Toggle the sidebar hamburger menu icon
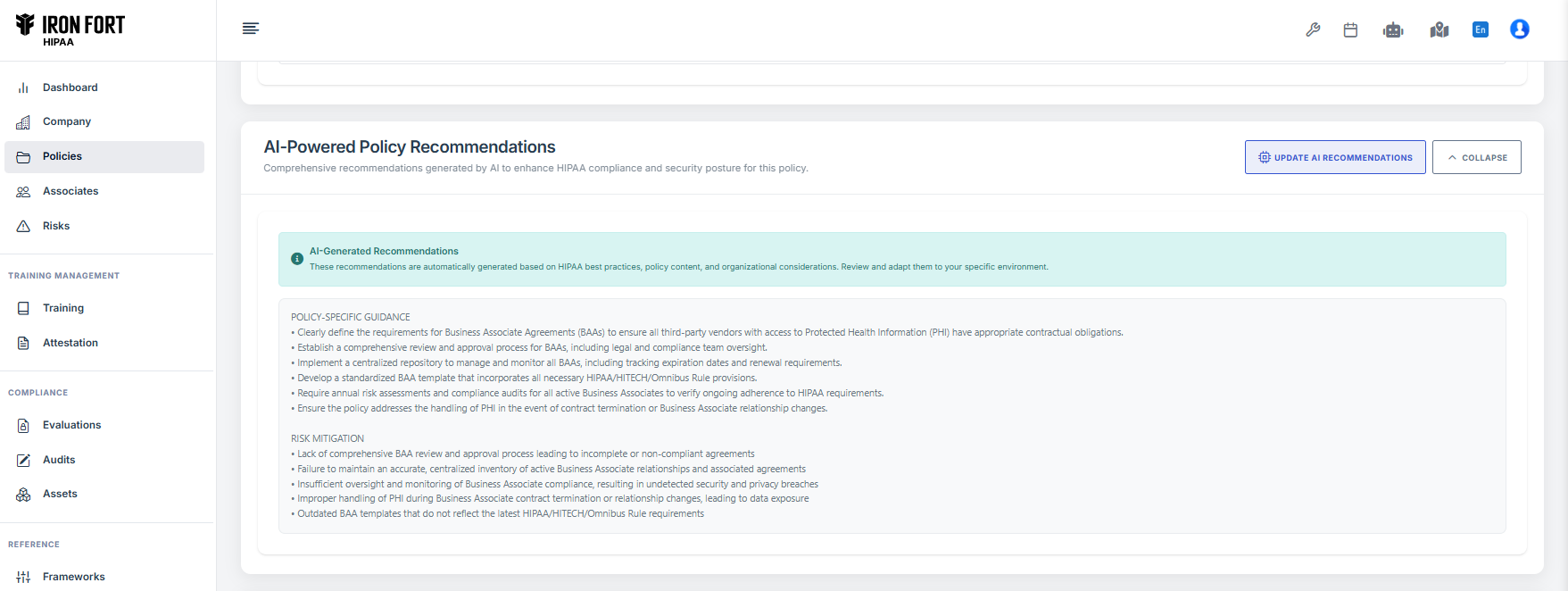Viewport: 1568px width, 591px height. click(251, 29)
